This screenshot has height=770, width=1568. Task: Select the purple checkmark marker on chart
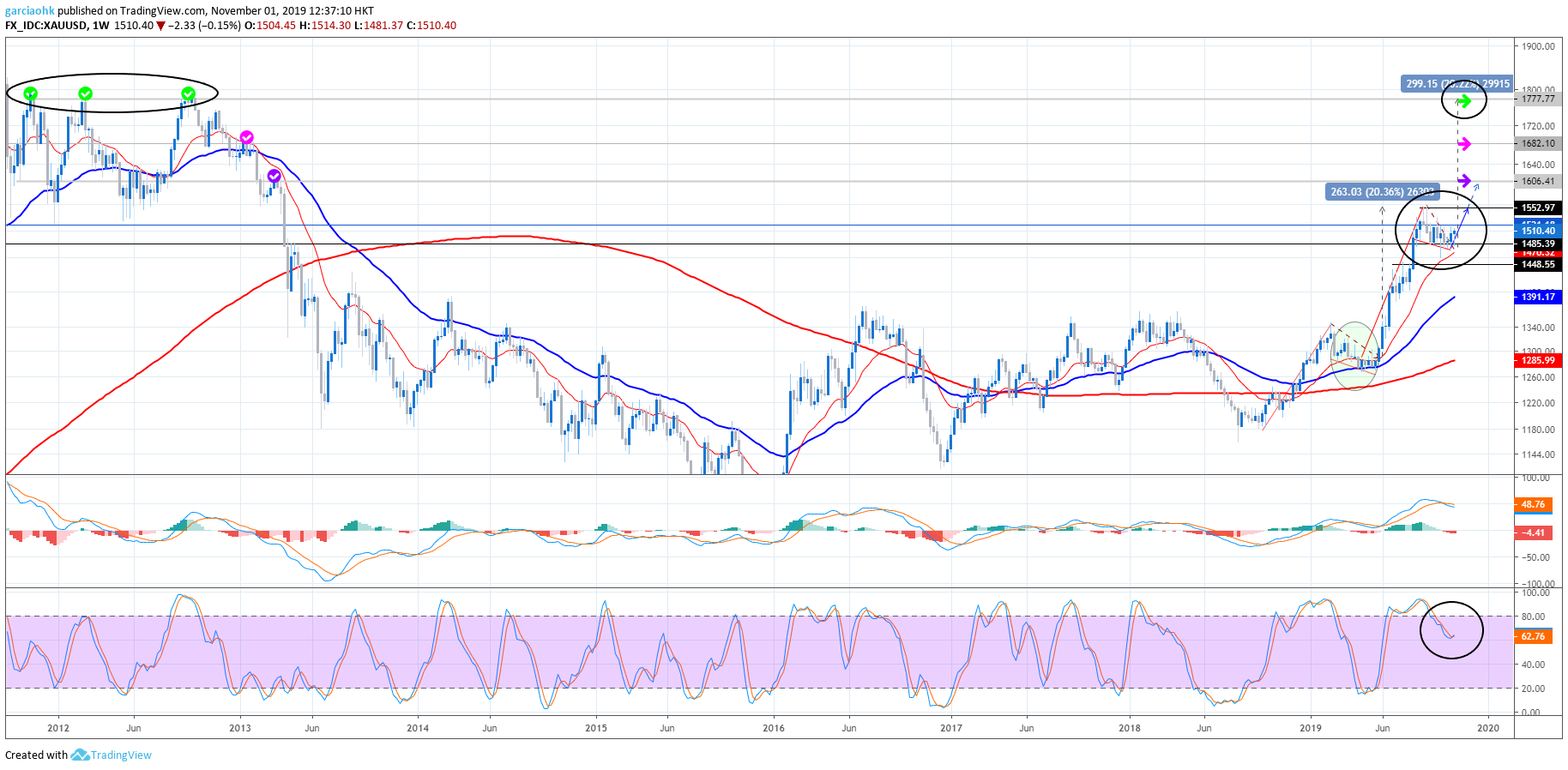point(274,176)
